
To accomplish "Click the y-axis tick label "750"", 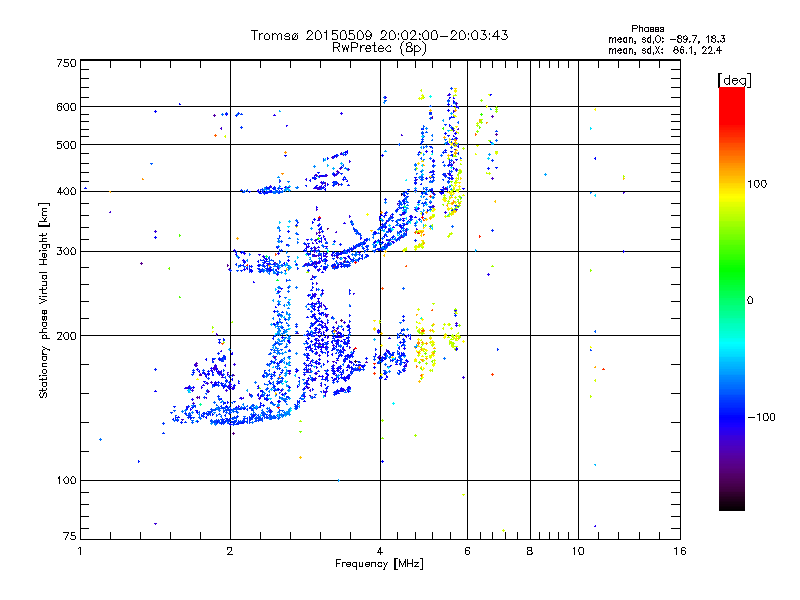I will pyautogui.click(x=67, y=63).
